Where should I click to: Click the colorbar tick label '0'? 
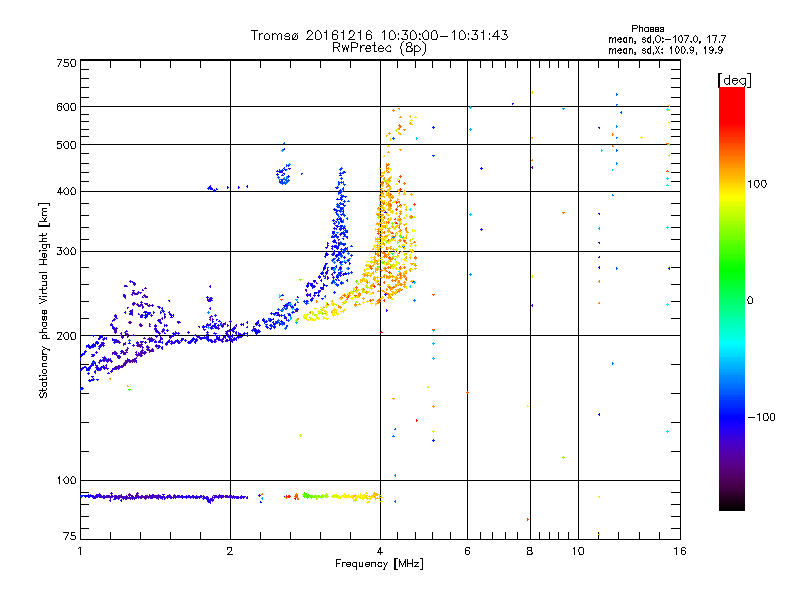(750, 301)
